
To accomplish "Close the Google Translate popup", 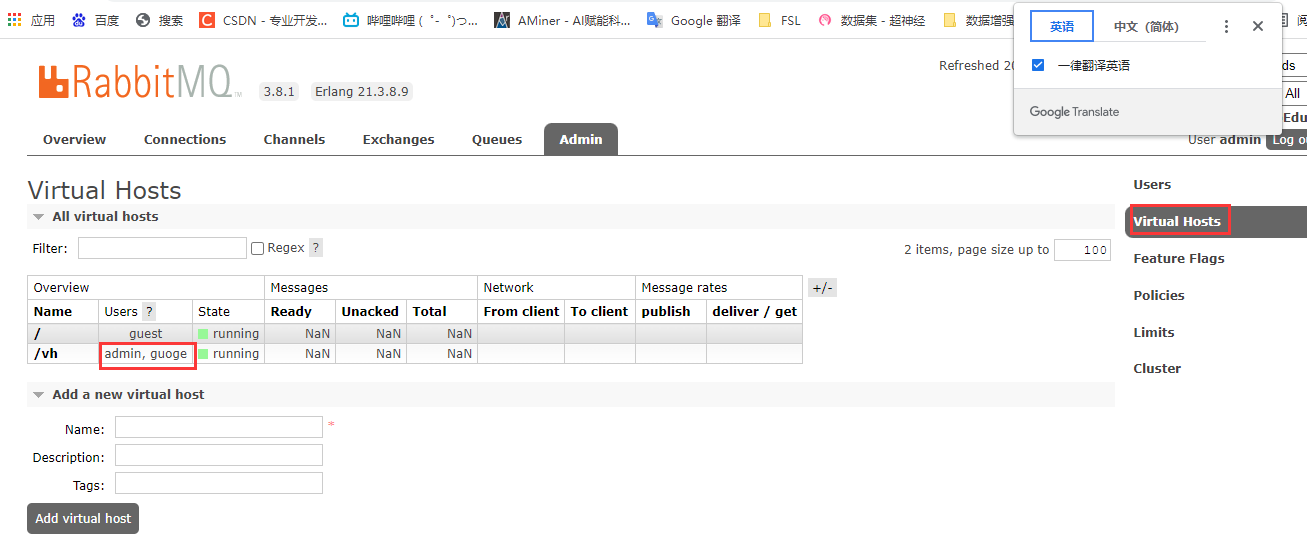I will [x=1258, y=27].
